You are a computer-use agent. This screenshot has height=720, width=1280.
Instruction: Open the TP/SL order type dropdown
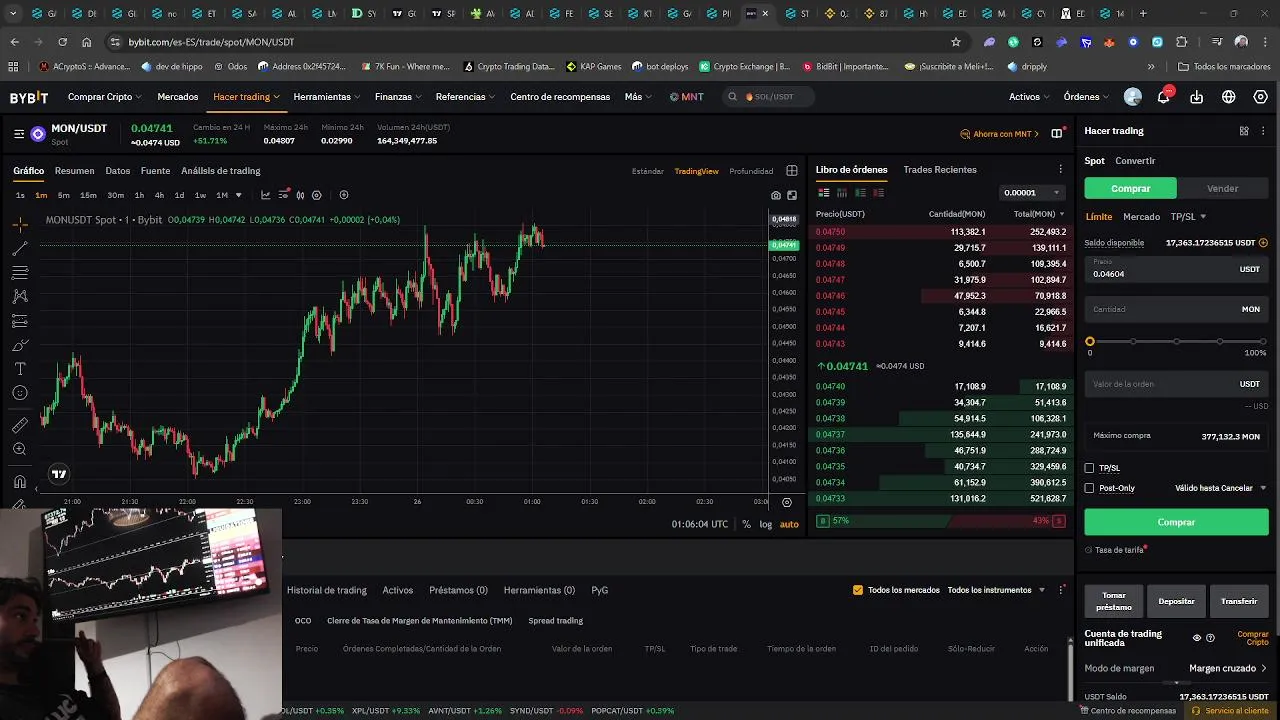pos(1188,217)
